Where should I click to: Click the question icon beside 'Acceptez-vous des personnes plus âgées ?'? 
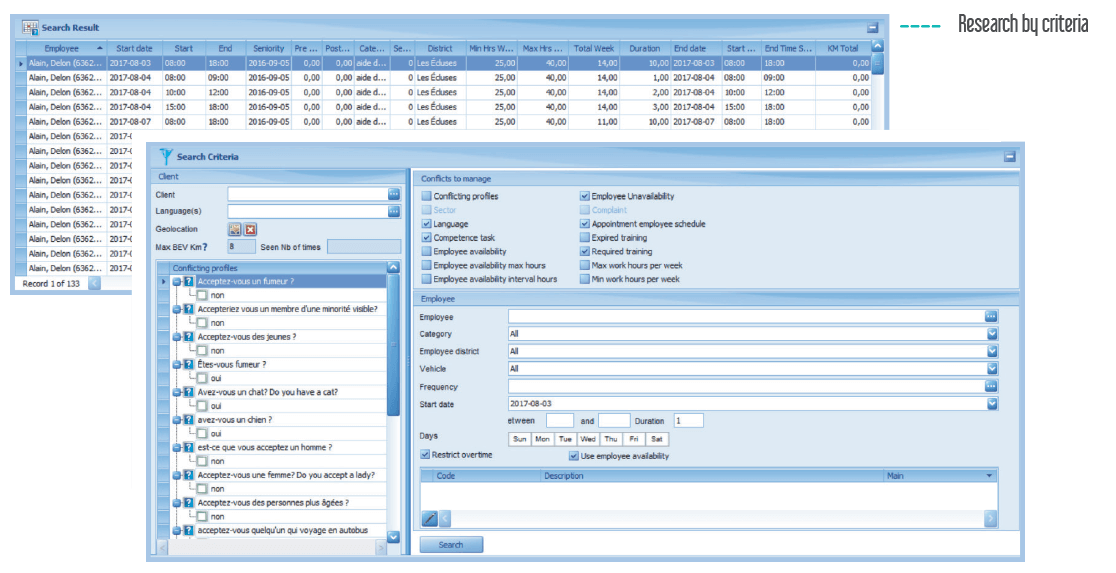click(x=189, y=503)
